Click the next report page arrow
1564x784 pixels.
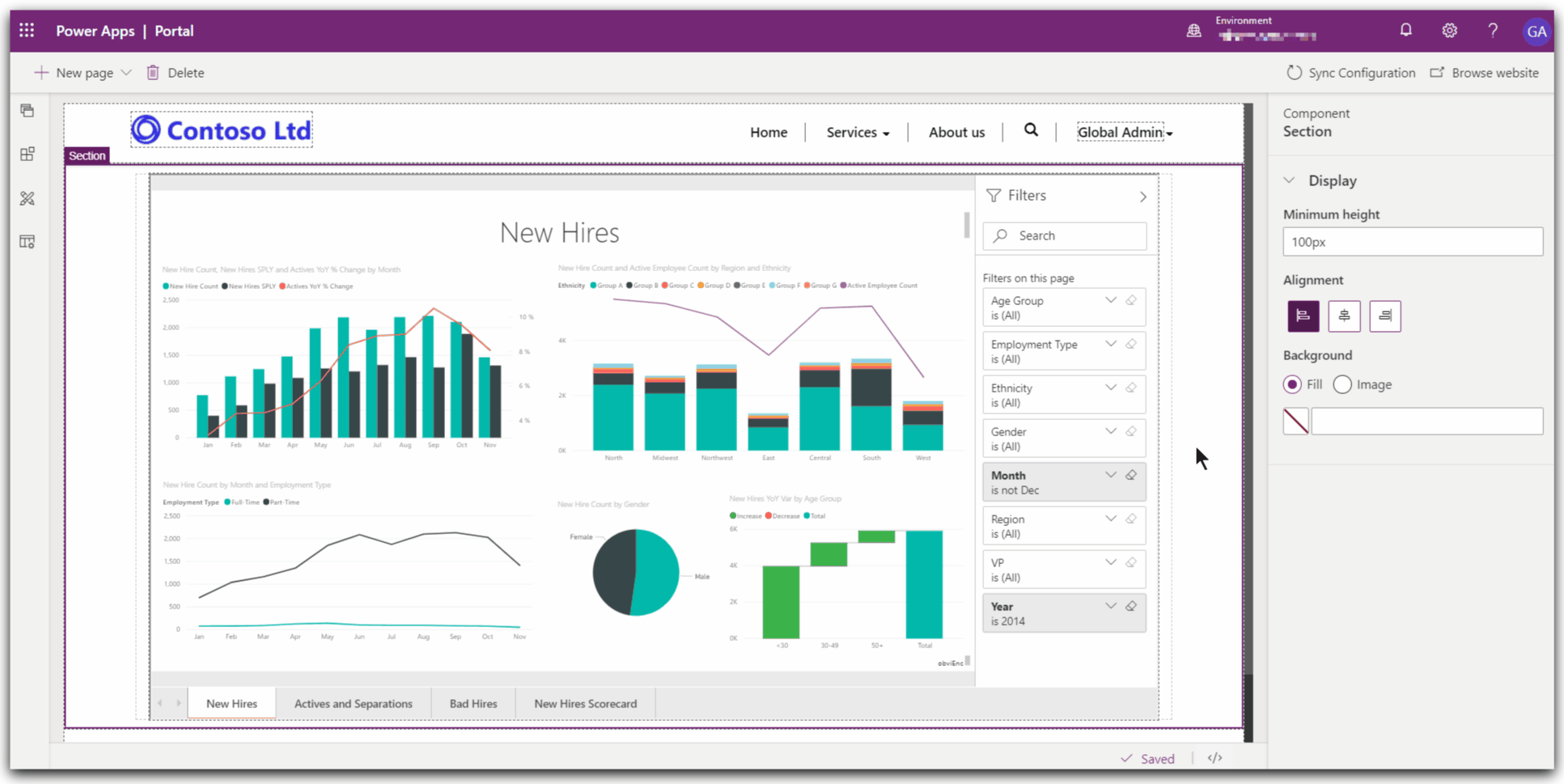tap(178, 703)
